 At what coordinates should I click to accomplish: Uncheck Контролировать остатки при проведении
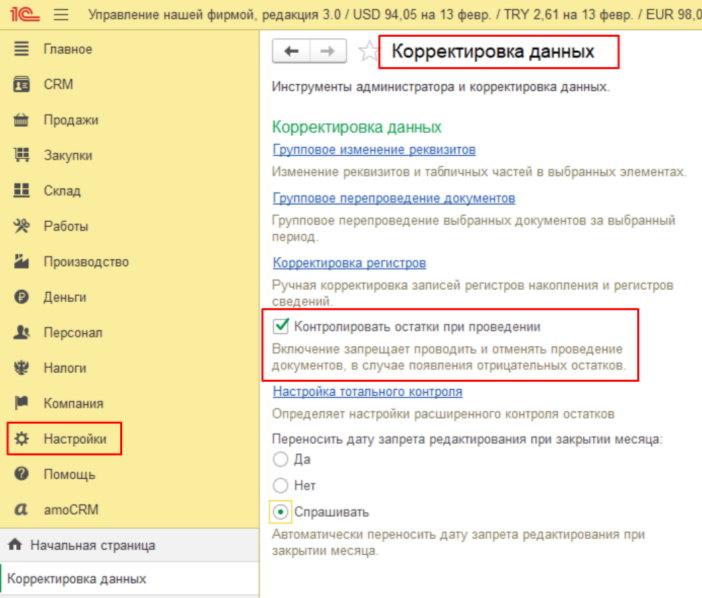click(281, 326)
